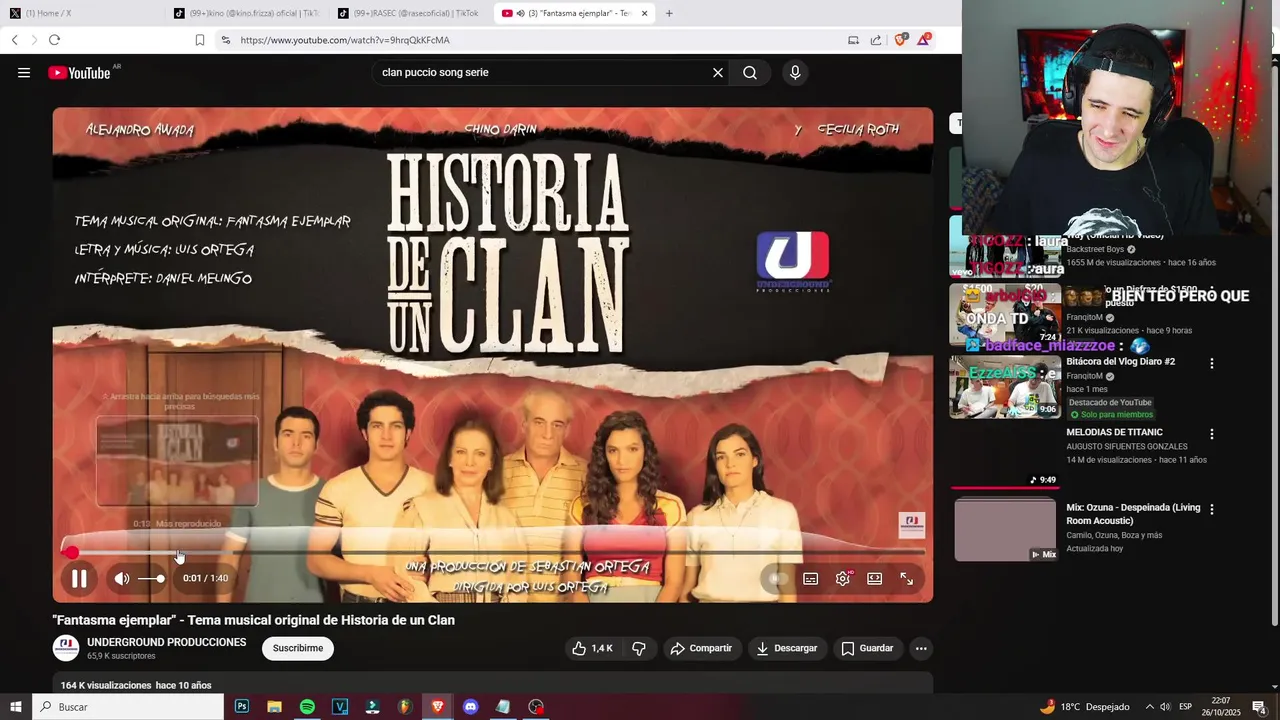Start voice search with microphone icon
Viewport: 1280px width, 720px height.
(x=795, y=72)
